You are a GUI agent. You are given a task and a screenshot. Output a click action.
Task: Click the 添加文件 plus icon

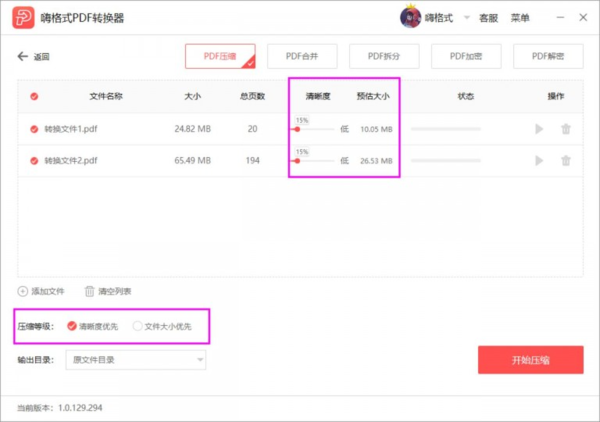[23, 291]
